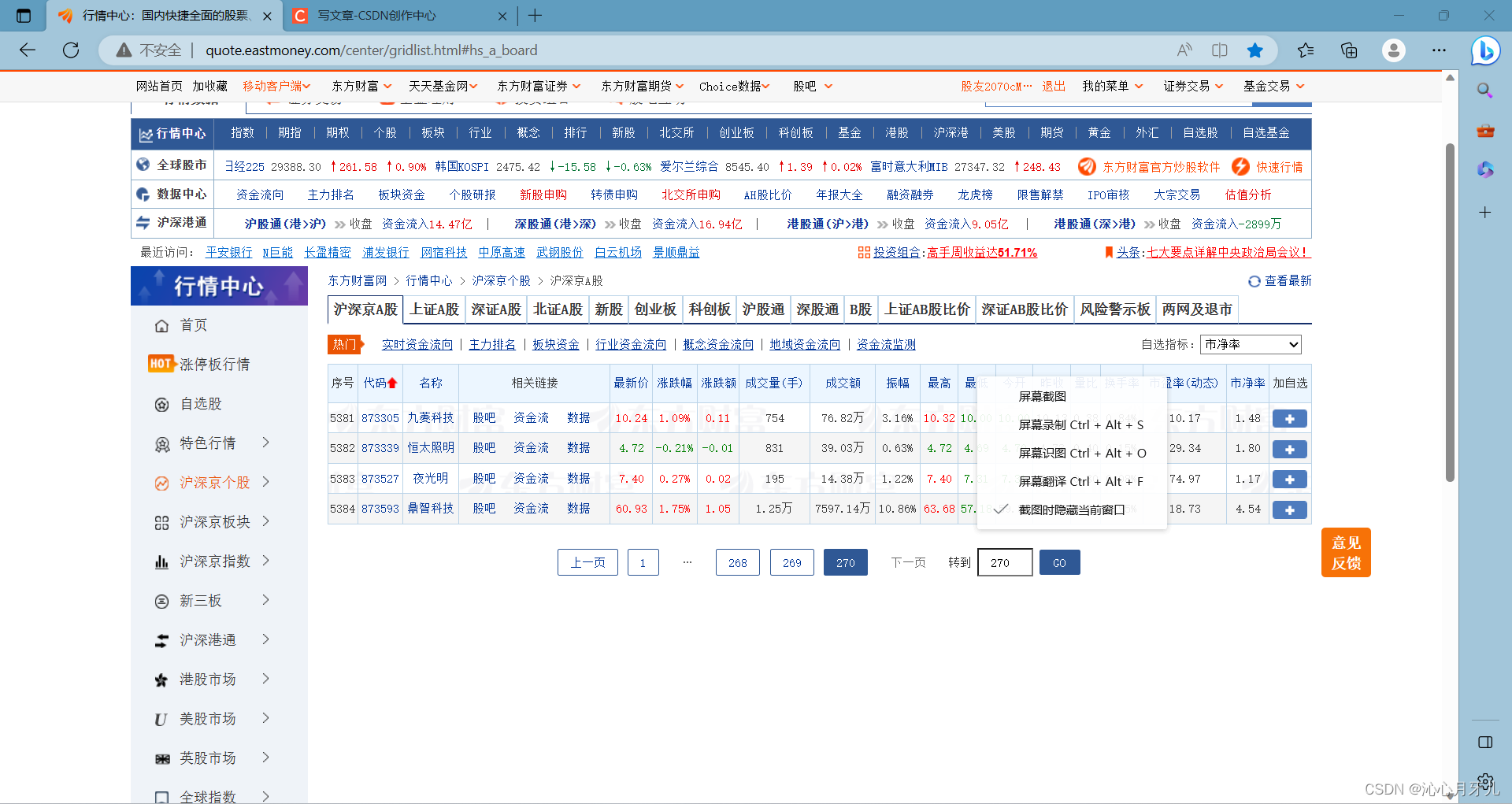This screenshot has height=804, width=1512.
Task: Toggle the sidebar panel layout icon
Action: point(1485,742)
